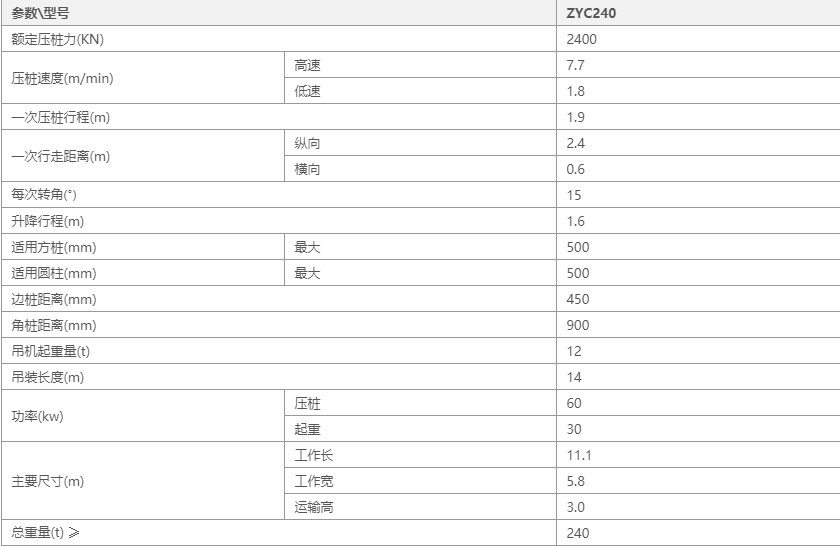Select the 压桩速度(m/min) label cell

[x=143, y=78]
